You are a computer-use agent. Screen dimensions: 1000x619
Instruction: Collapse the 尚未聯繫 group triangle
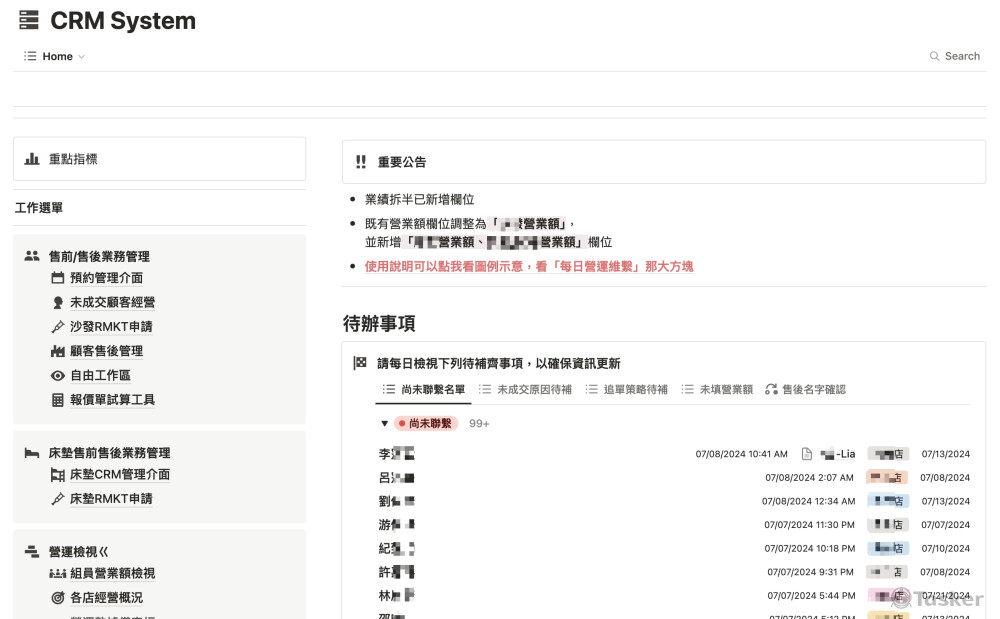click(x=384, y=423)
